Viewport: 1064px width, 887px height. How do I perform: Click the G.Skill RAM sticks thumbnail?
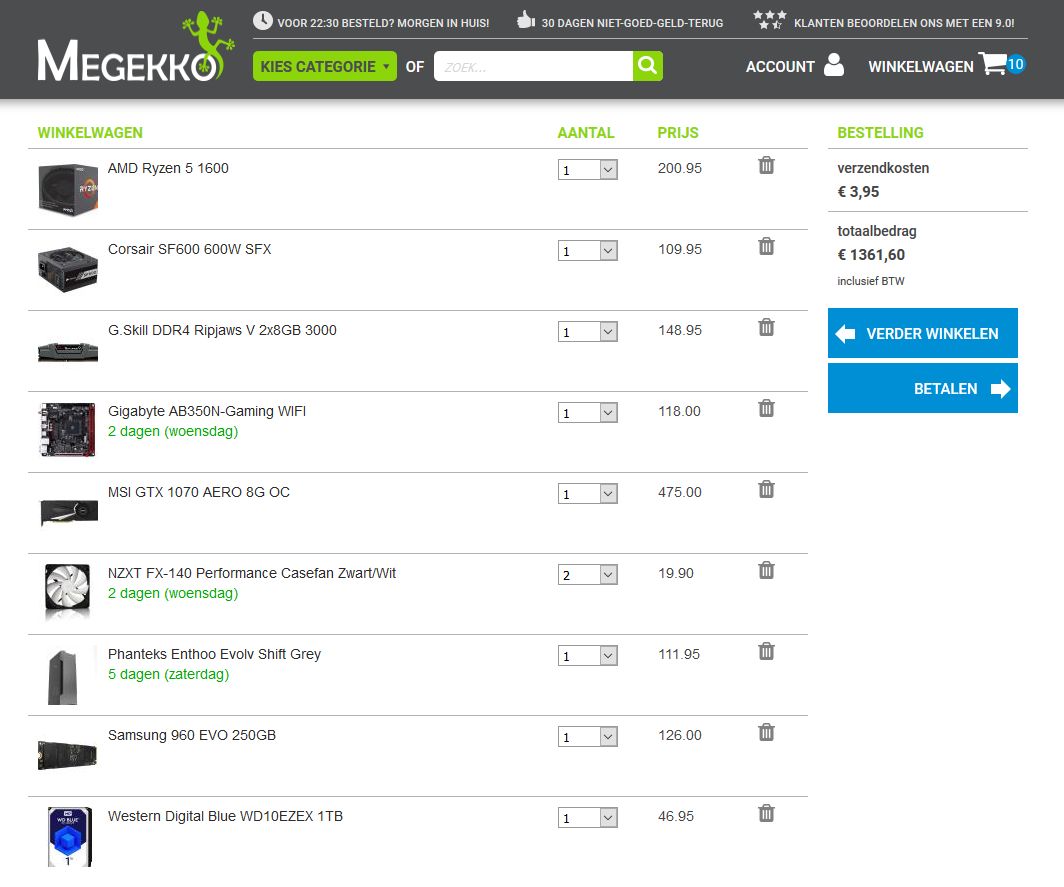point(68,352)
